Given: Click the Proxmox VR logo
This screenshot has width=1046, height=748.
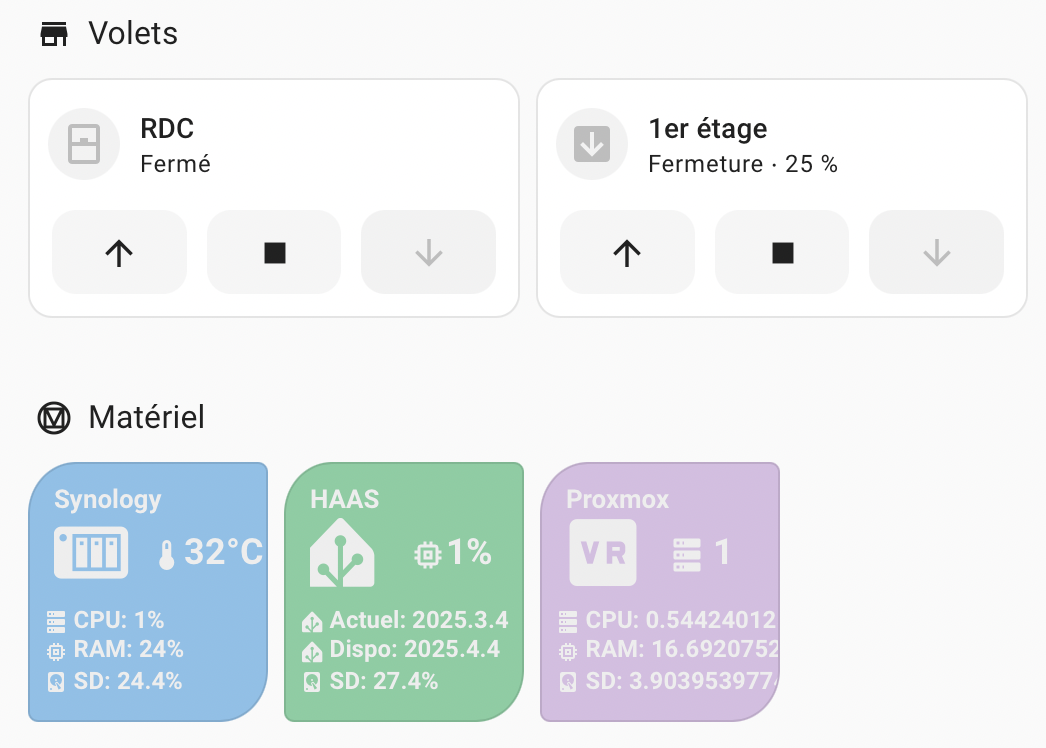Looking at the screenshot, I should point(603,553).
